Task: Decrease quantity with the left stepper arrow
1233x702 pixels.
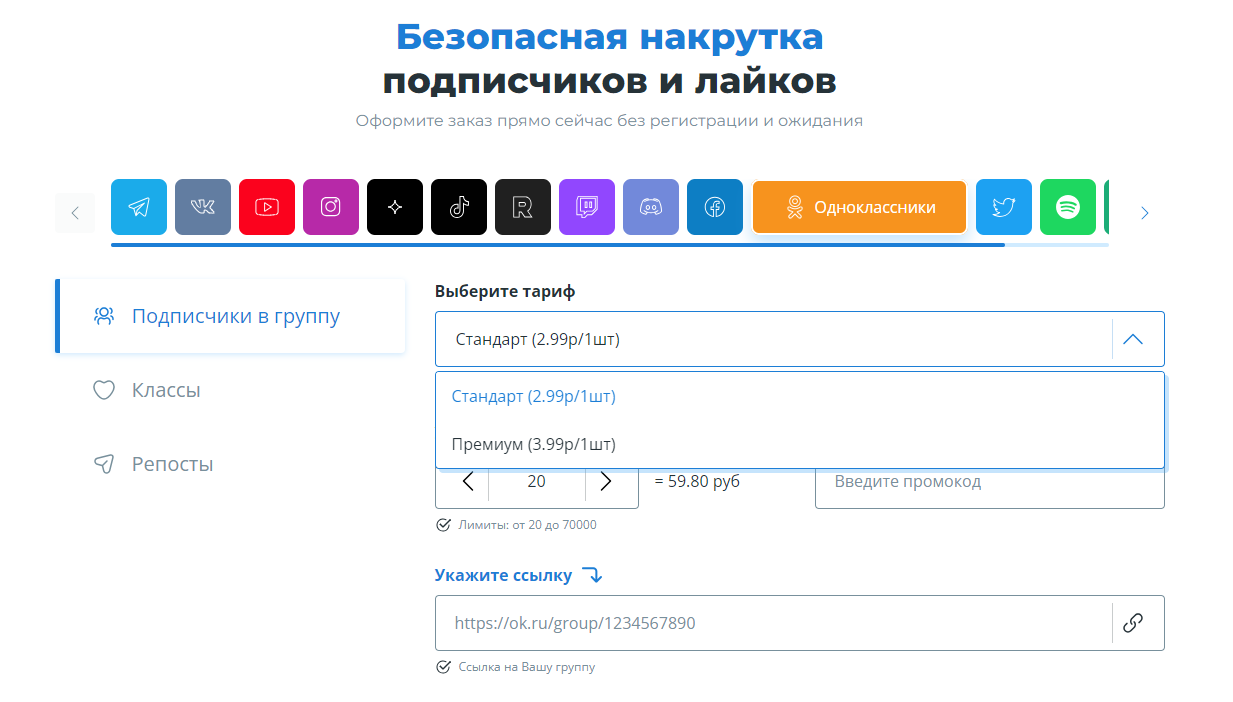Action: point(467,482)
